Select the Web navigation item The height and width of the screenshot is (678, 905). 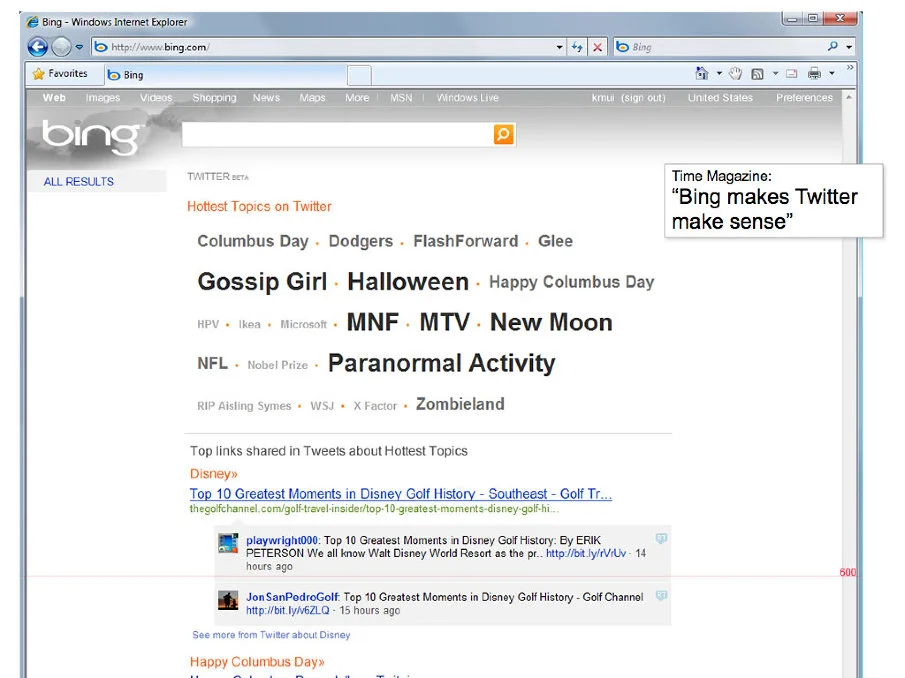tap(54, 98)
